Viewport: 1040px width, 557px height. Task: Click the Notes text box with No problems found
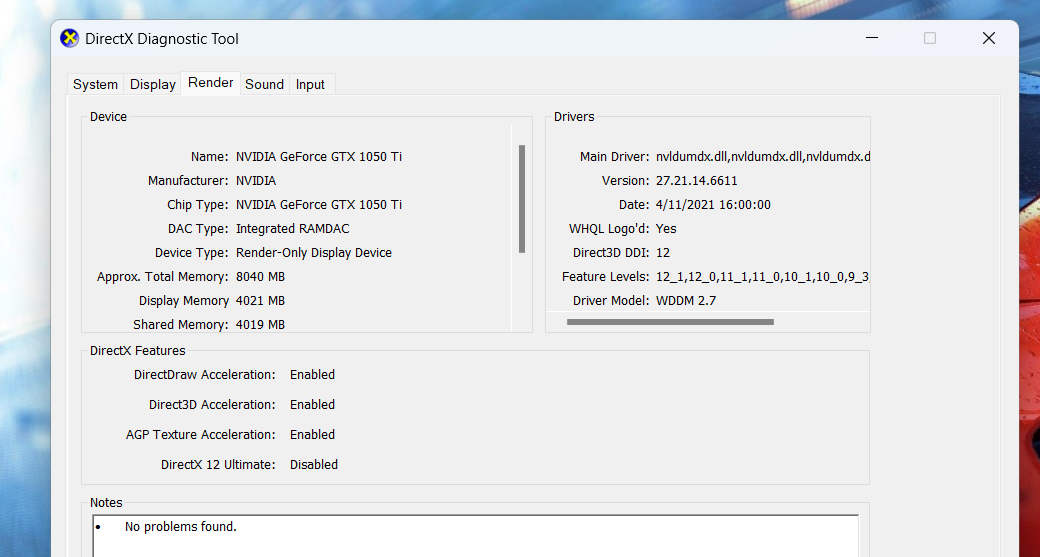coord(475,536)
